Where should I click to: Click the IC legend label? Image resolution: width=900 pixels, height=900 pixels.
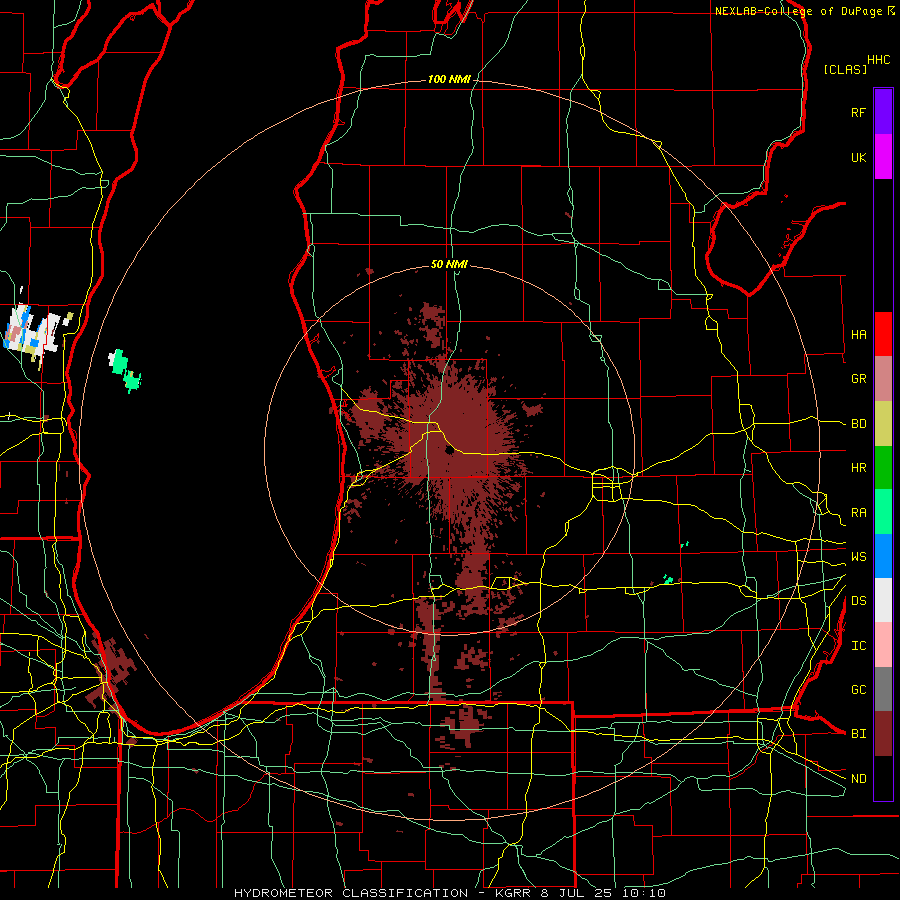pos(859,645)
